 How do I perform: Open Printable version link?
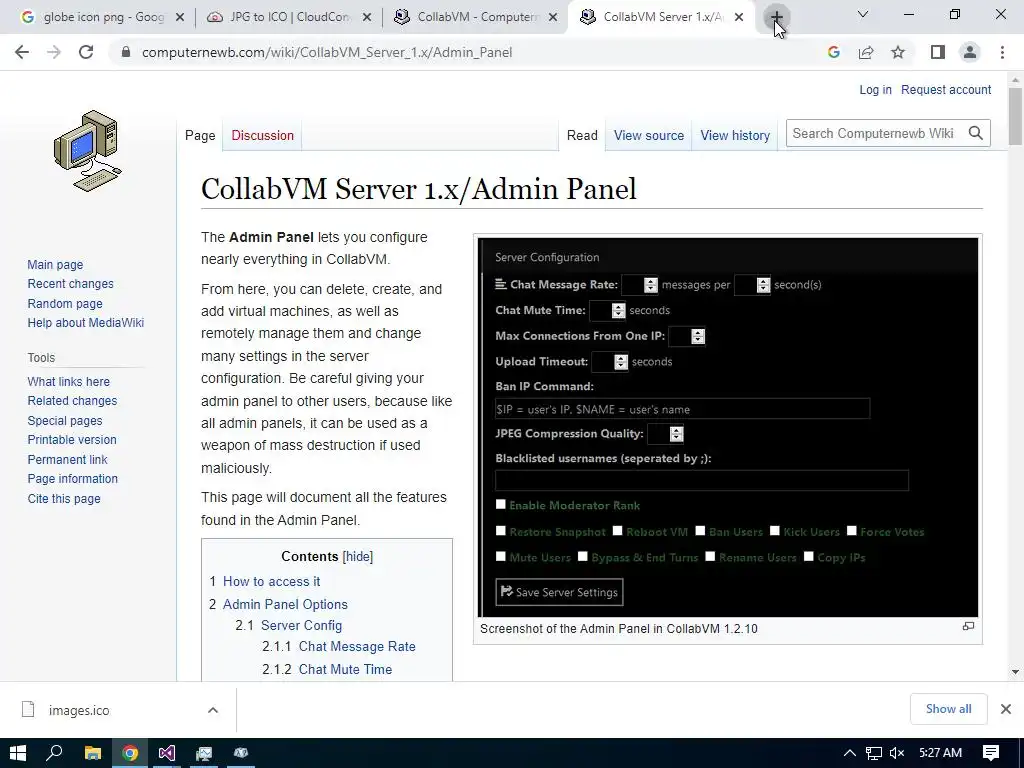coord(72,440)
